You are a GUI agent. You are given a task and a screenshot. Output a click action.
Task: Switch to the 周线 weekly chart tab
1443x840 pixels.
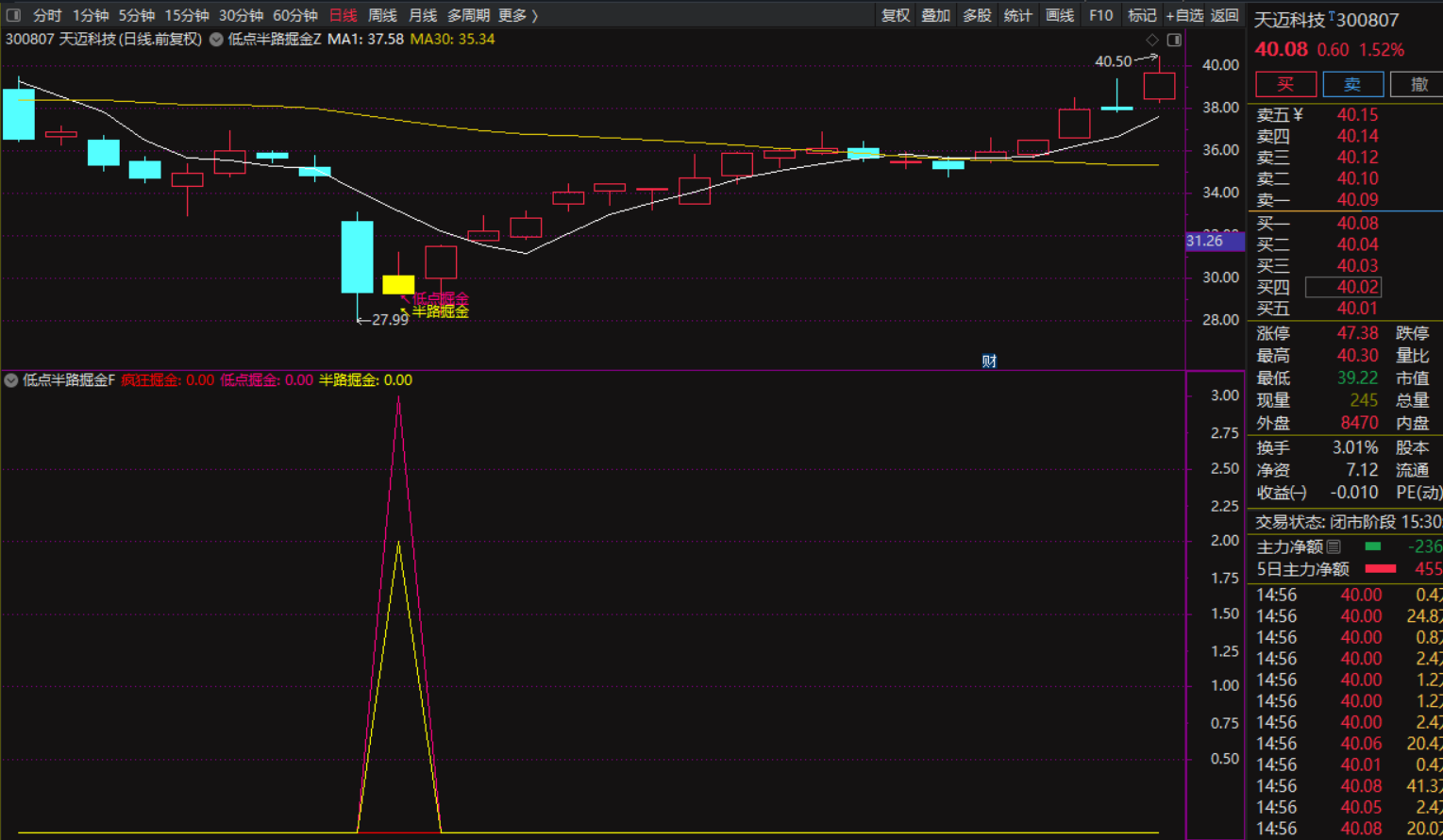click(x=382, y=15)
